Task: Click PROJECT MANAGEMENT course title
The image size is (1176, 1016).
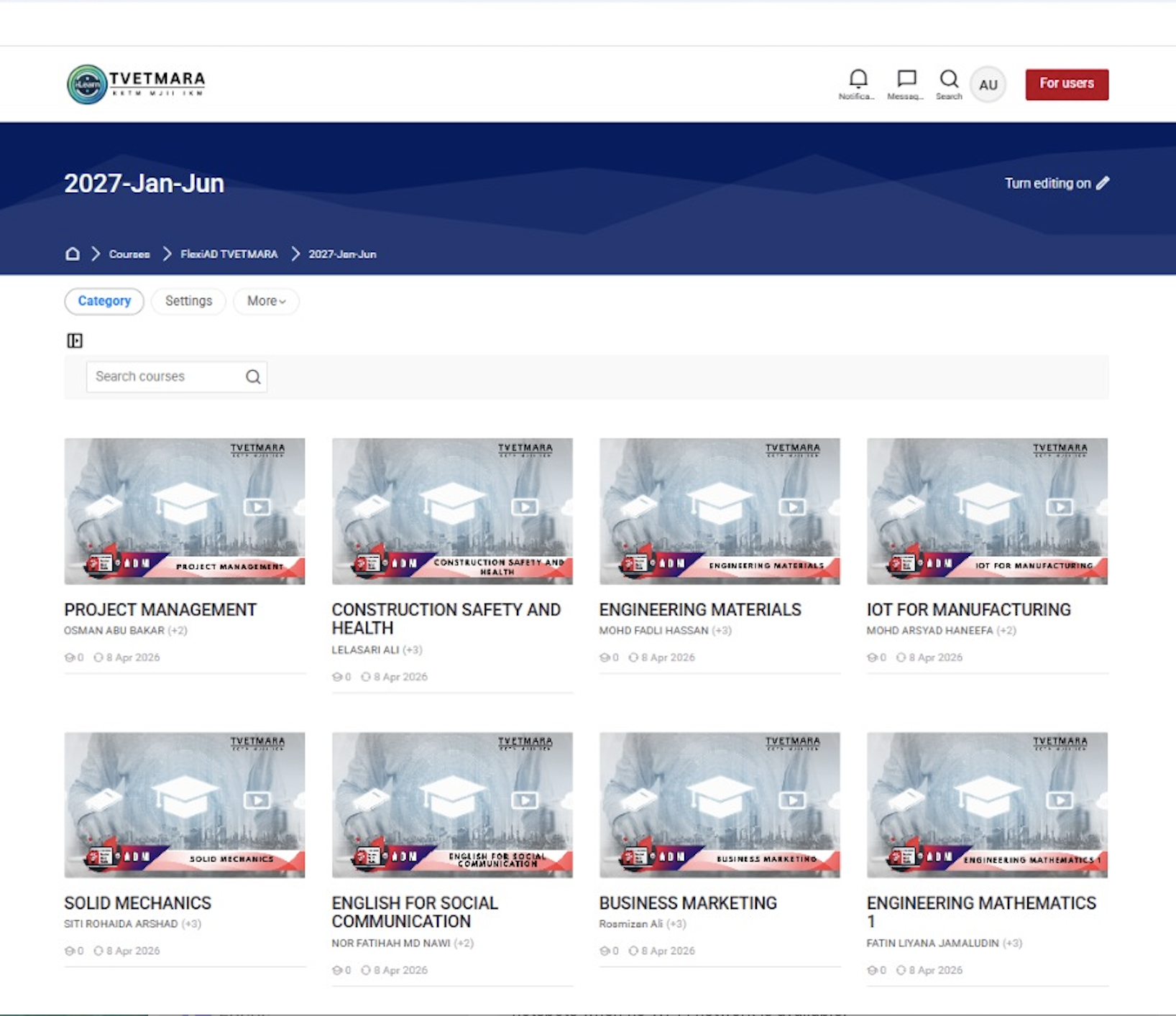Action: pyautogui.click(x=160, y=609)
